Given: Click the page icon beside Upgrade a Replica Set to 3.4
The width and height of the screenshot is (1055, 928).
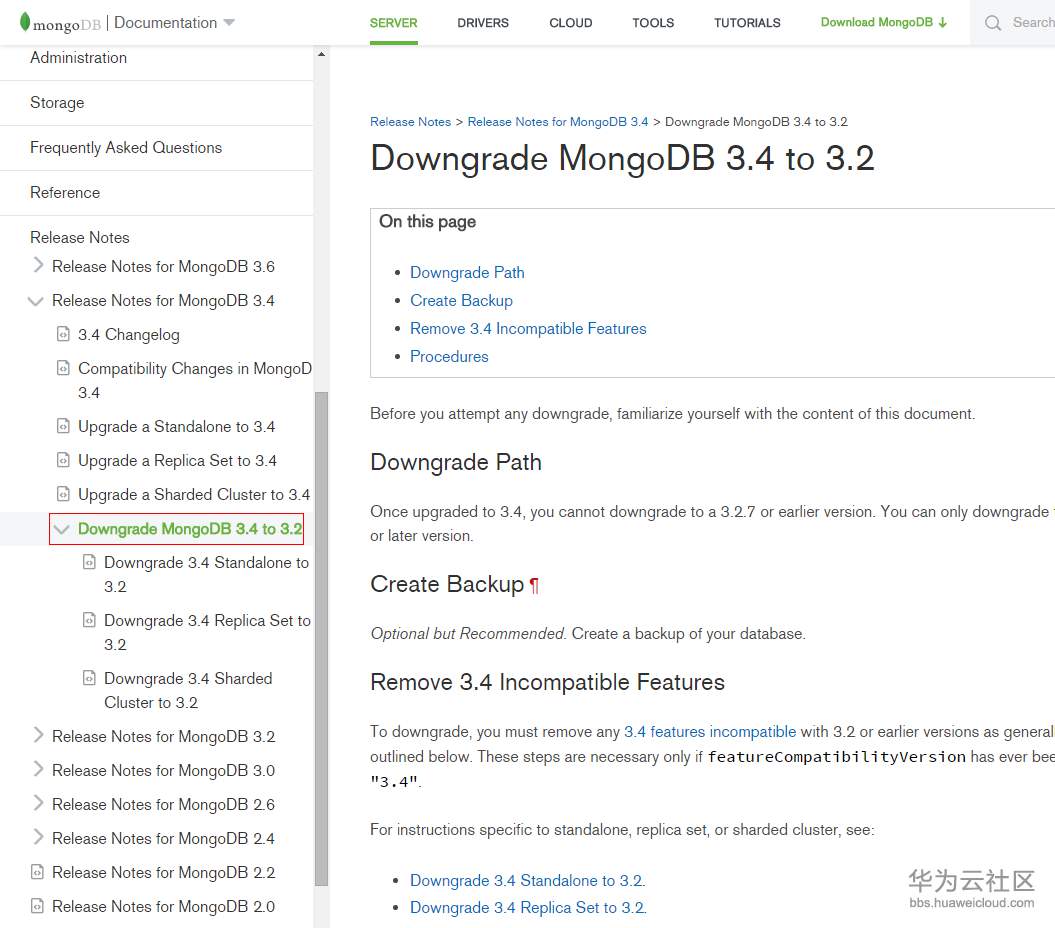Looking at the screenshot, I should point(63,460).
